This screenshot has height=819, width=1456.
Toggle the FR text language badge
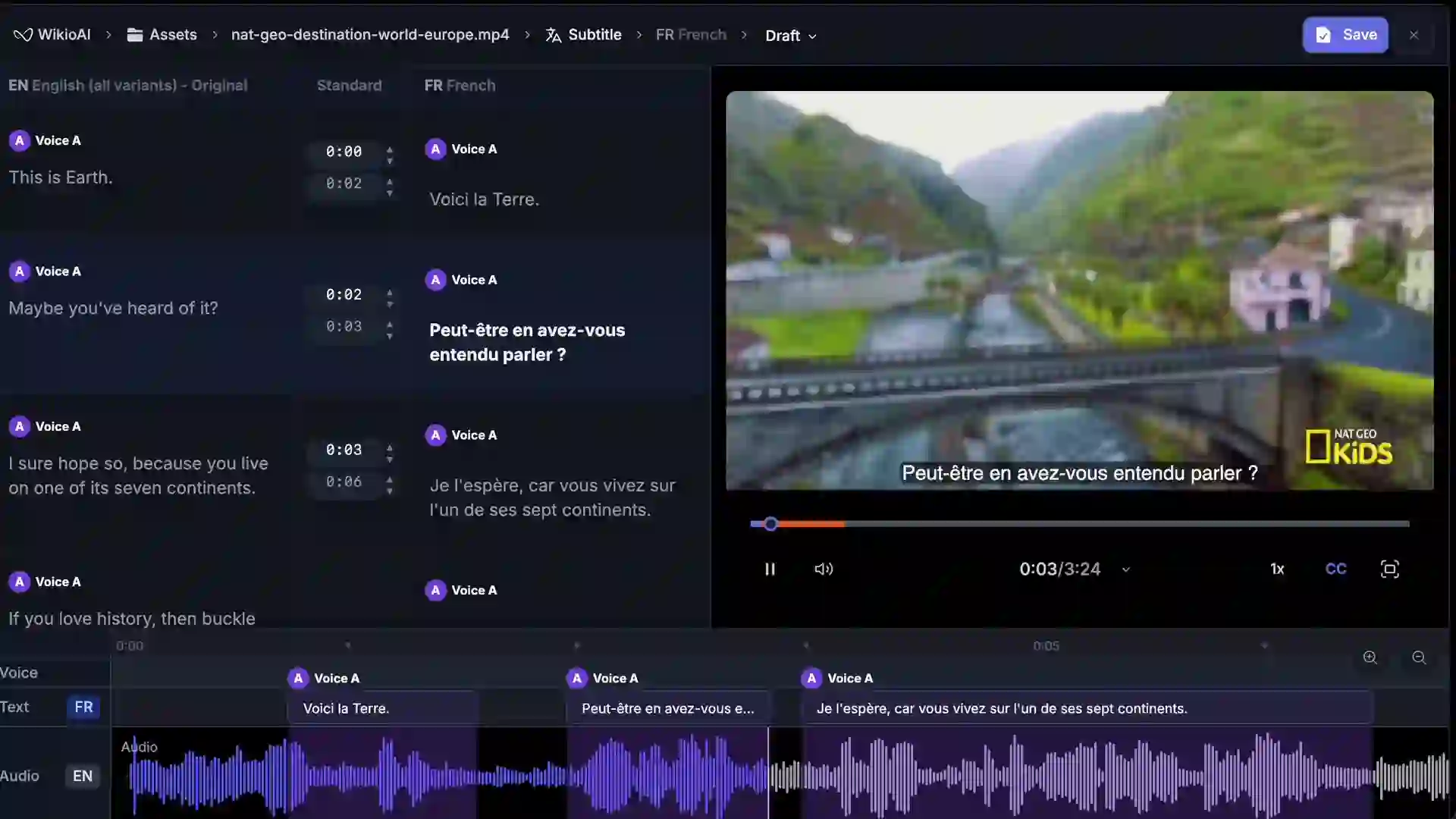tap(83, 706)
